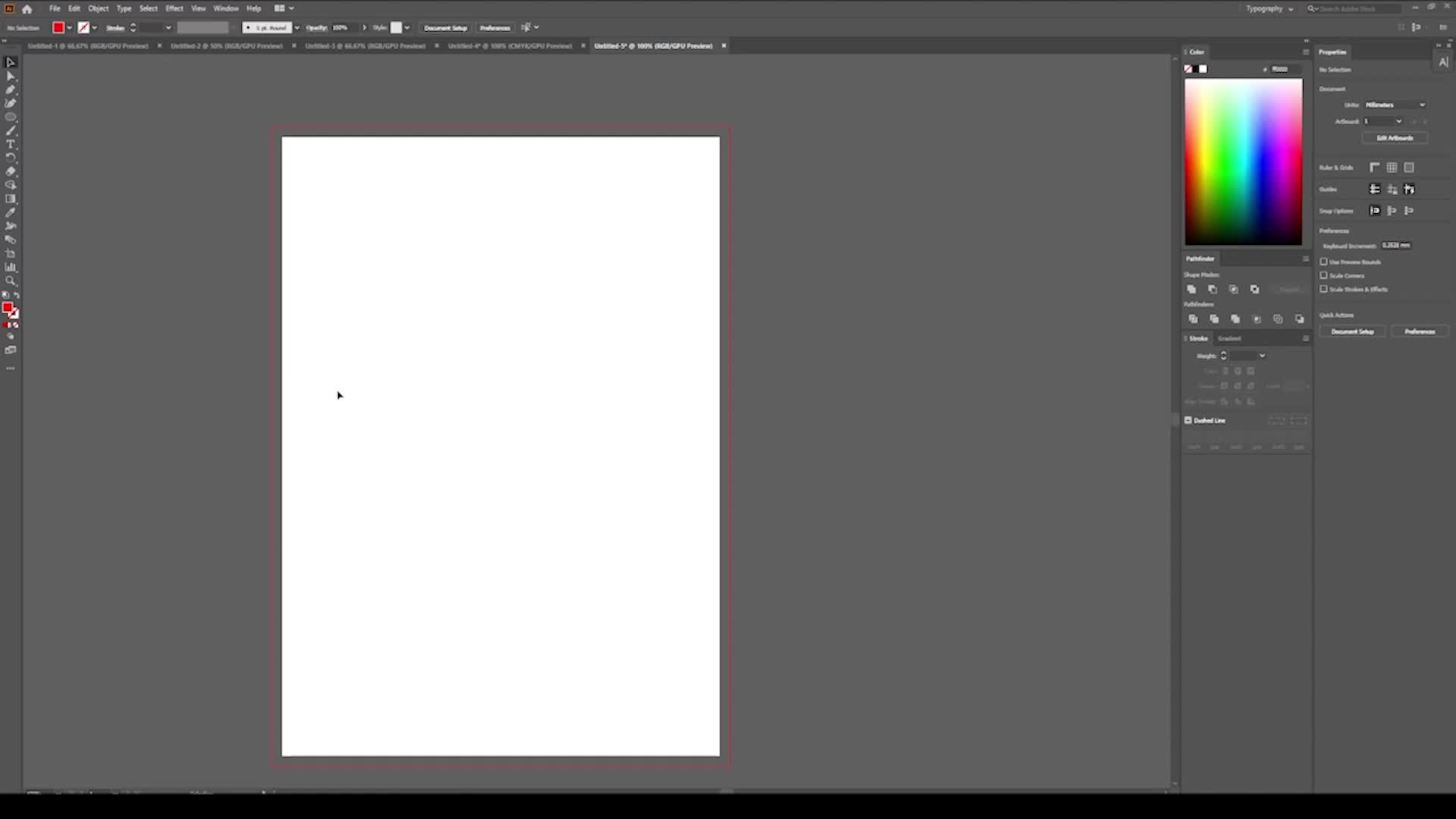Toggle Lock Guides button

1392,190
